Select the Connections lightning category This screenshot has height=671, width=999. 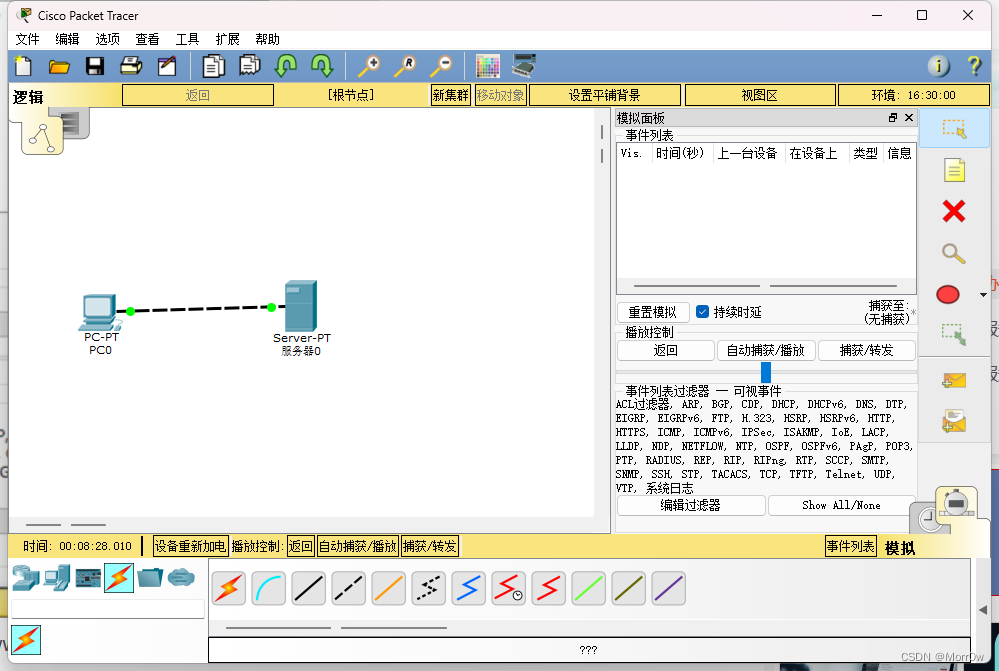point(119,578)
